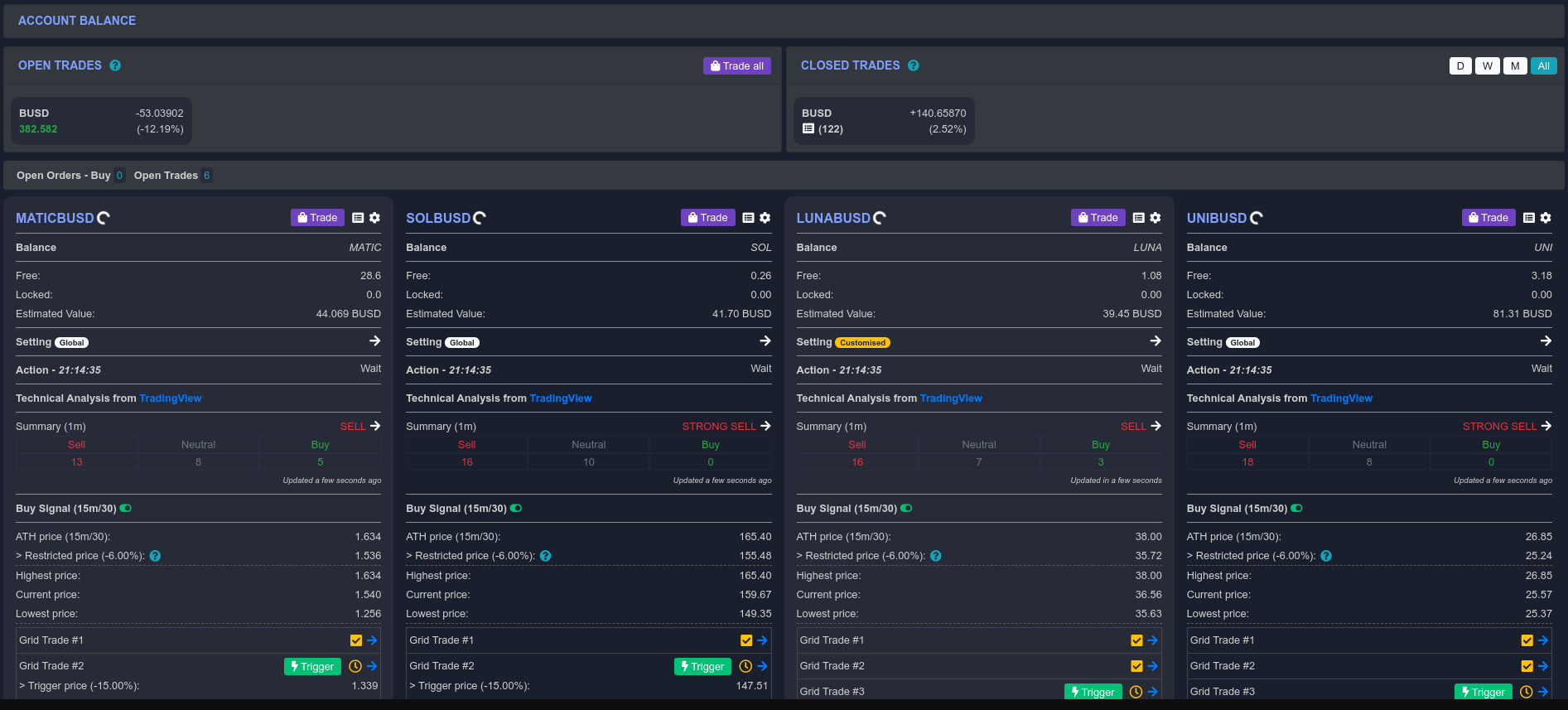Expand MATICBUSD Setting arrow
1568x710 pixels.
375,341
